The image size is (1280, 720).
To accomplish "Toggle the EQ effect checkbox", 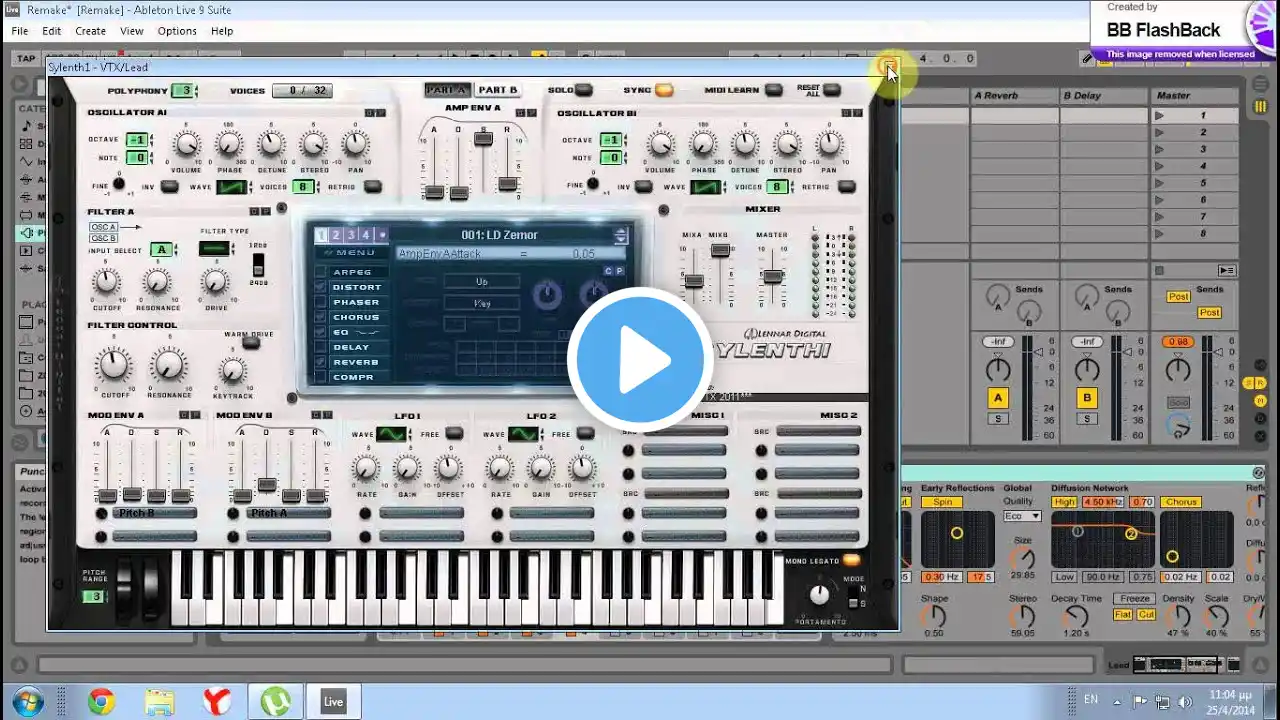I will pos(321,332).
